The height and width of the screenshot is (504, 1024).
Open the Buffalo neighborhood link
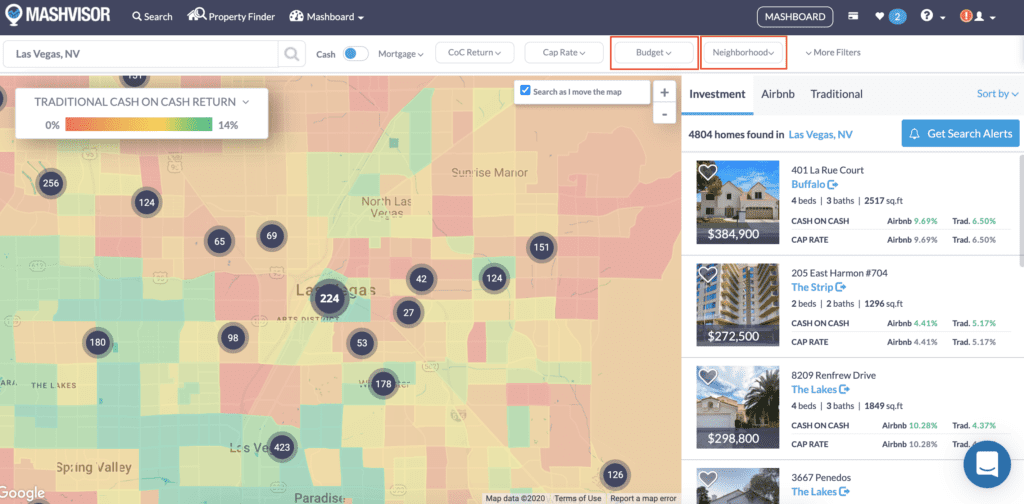pos(814,185)
